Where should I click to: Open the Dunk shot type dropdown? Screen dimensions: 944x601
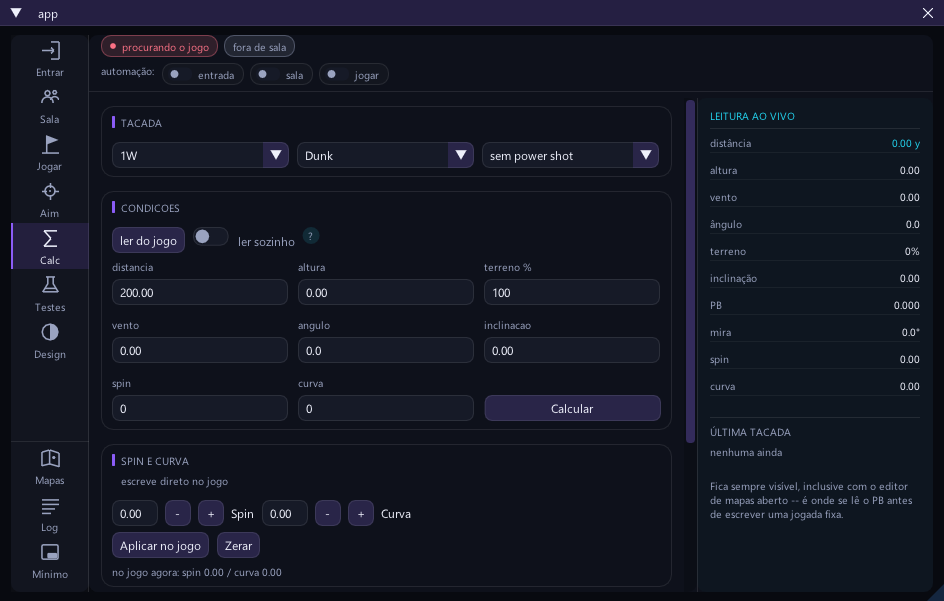(x=385, y=155)
